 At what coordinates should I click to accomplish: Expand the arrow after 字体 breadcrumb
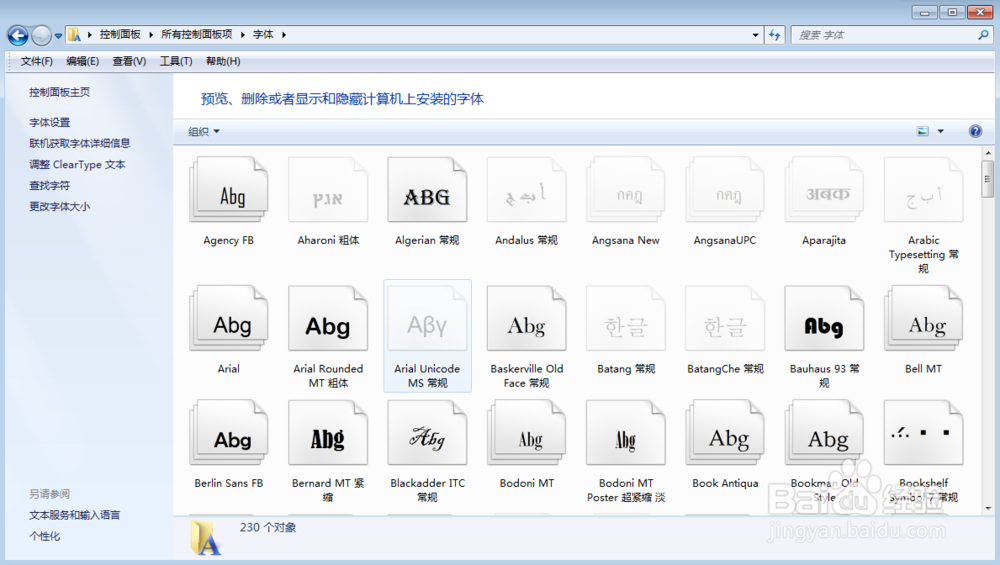pyautogui.click(x=284, y=34)
